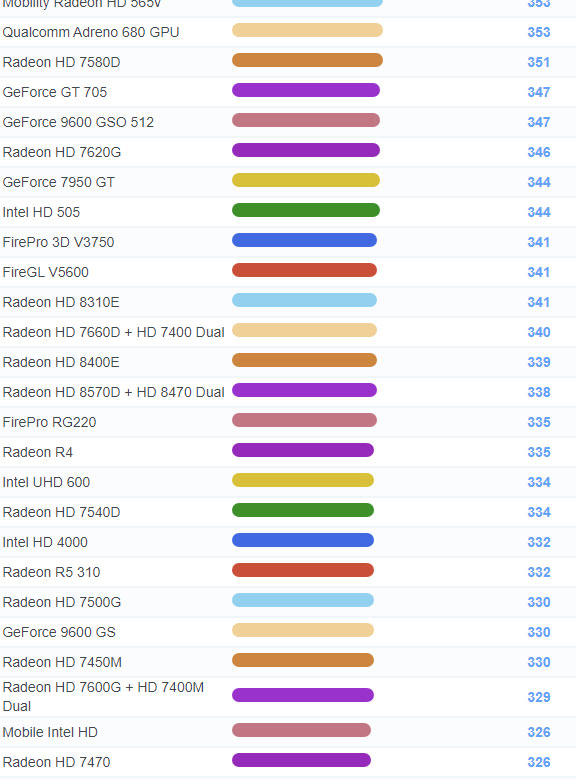Viewport: 576px width, 780px height.
Task: View the Radeon HD 7500G entry
Action: click(x=62, y=602)
